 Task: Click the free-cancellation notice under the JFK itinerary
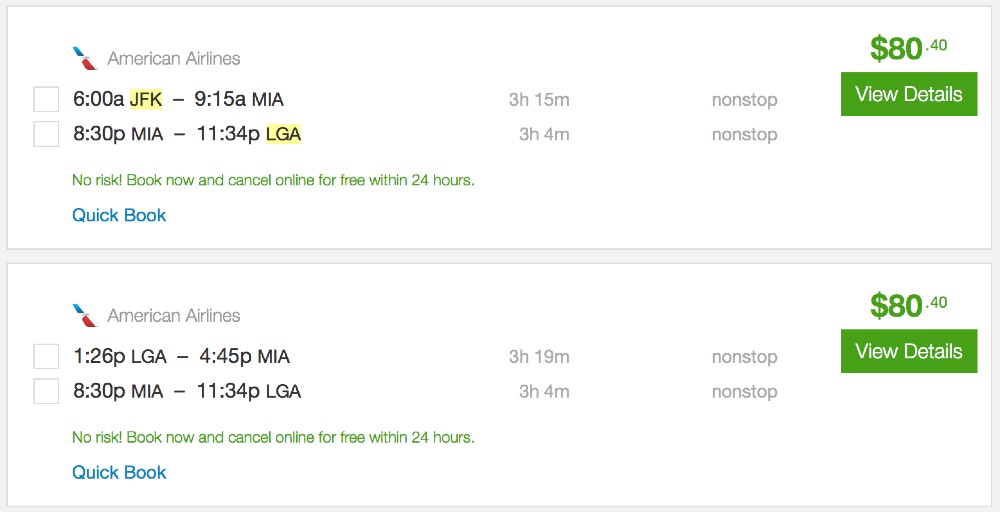click(x=273, y=181)
